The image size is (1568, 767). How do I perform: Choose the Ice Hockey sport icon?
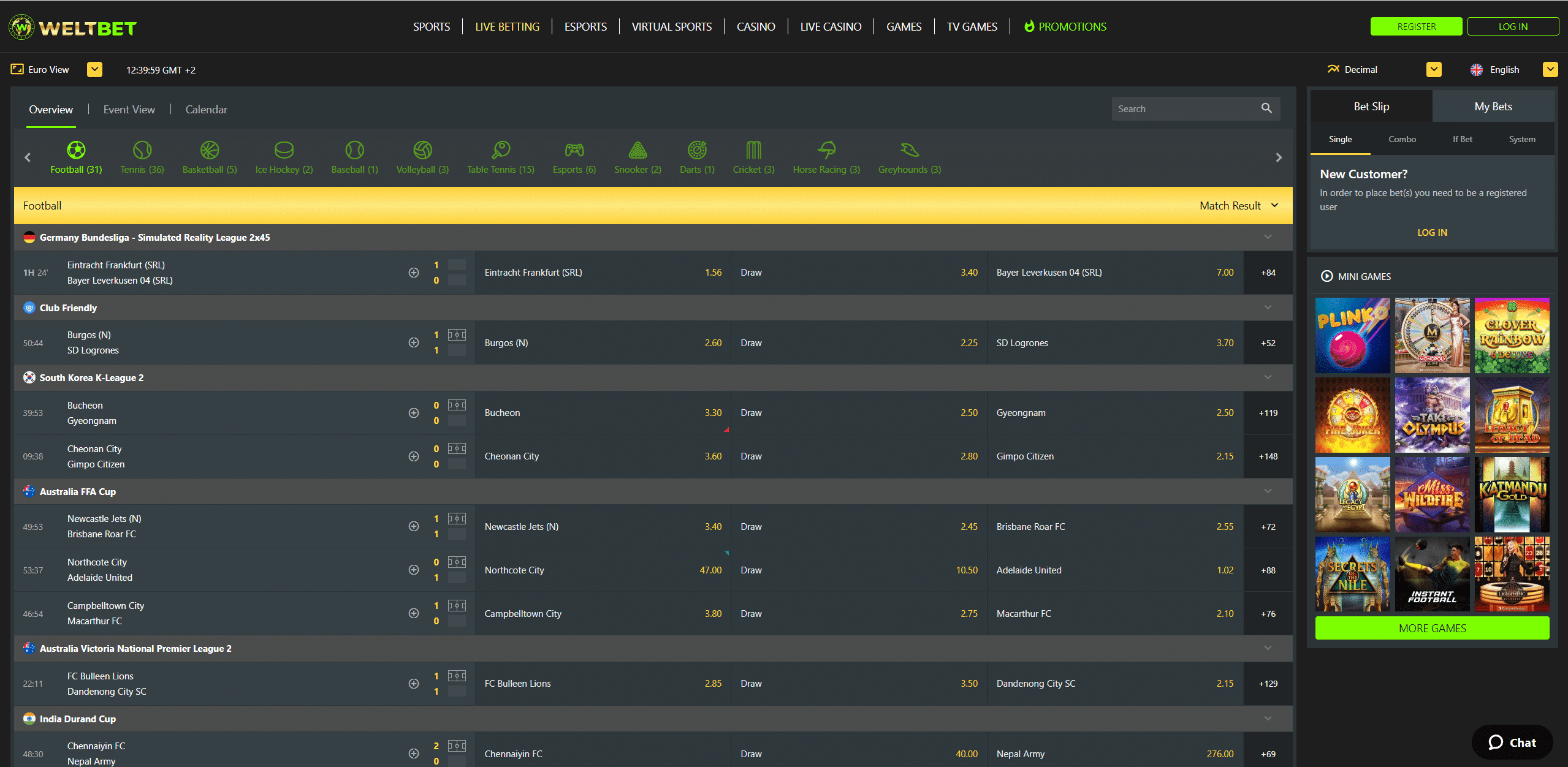(284, 151)
